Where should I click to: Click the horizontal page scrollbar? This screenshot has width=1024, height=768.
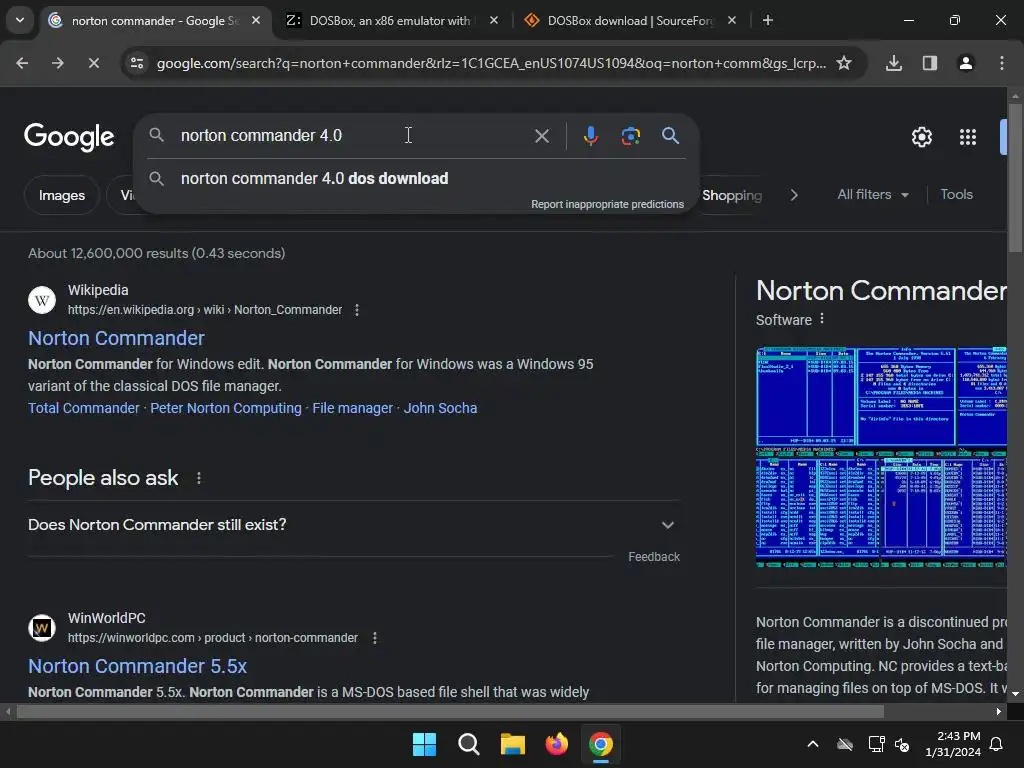(450, 712)
